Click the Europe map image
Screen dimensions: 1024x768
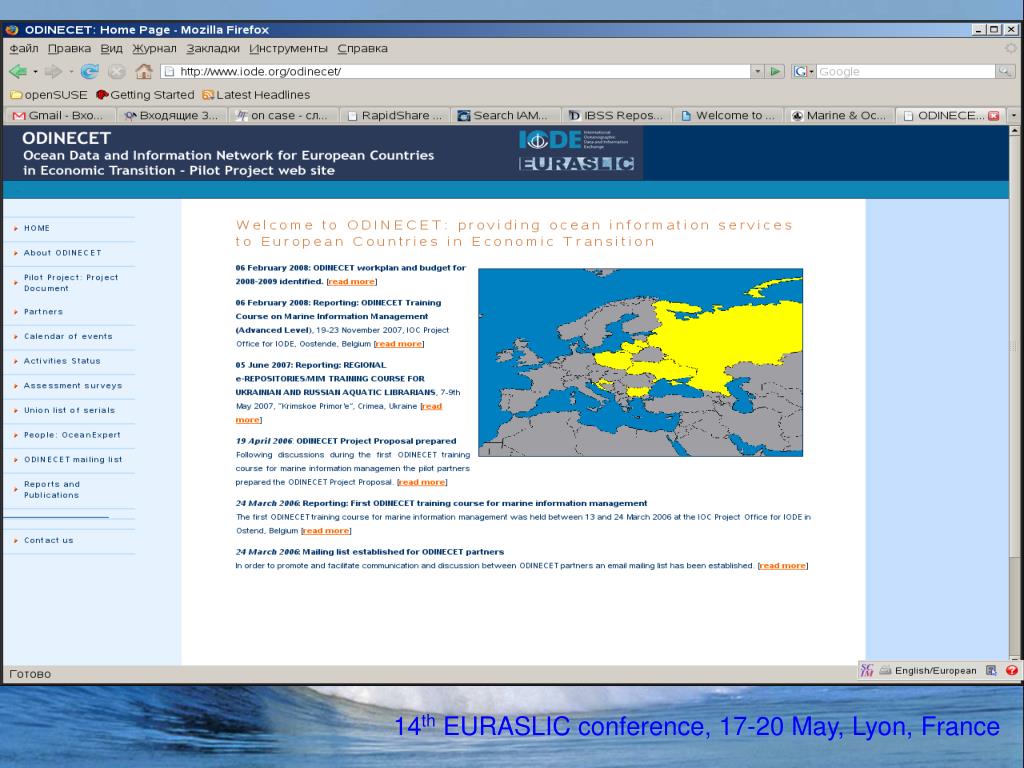[x=641, y=362]
